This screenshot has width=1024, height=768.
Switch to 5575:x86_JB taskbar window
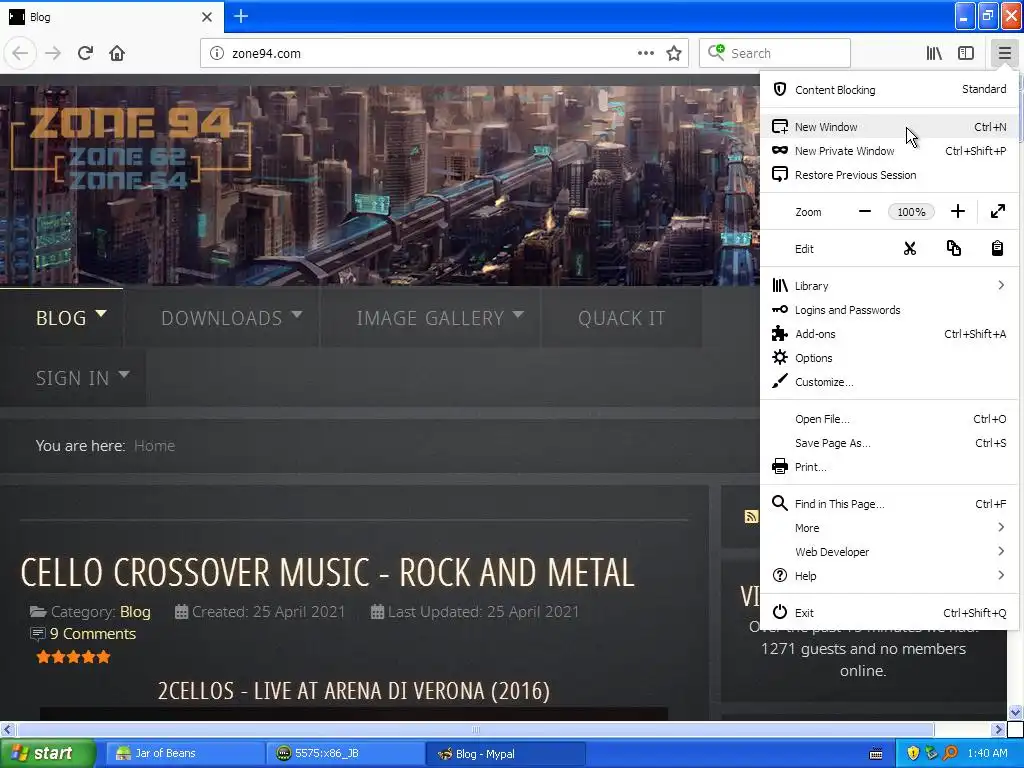click(345, 753)
